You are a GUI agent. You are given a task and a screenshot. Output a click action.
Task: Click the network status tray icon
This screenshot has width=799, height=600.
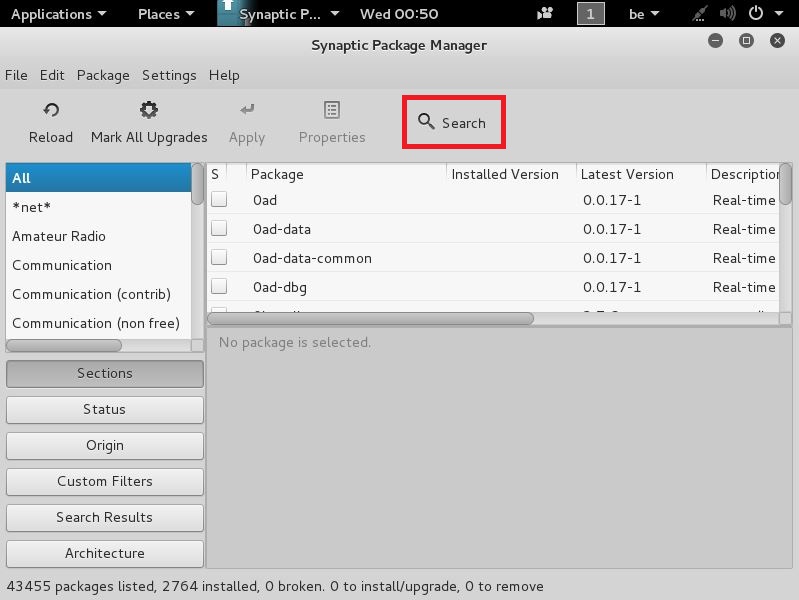click(x=699, y=13)
